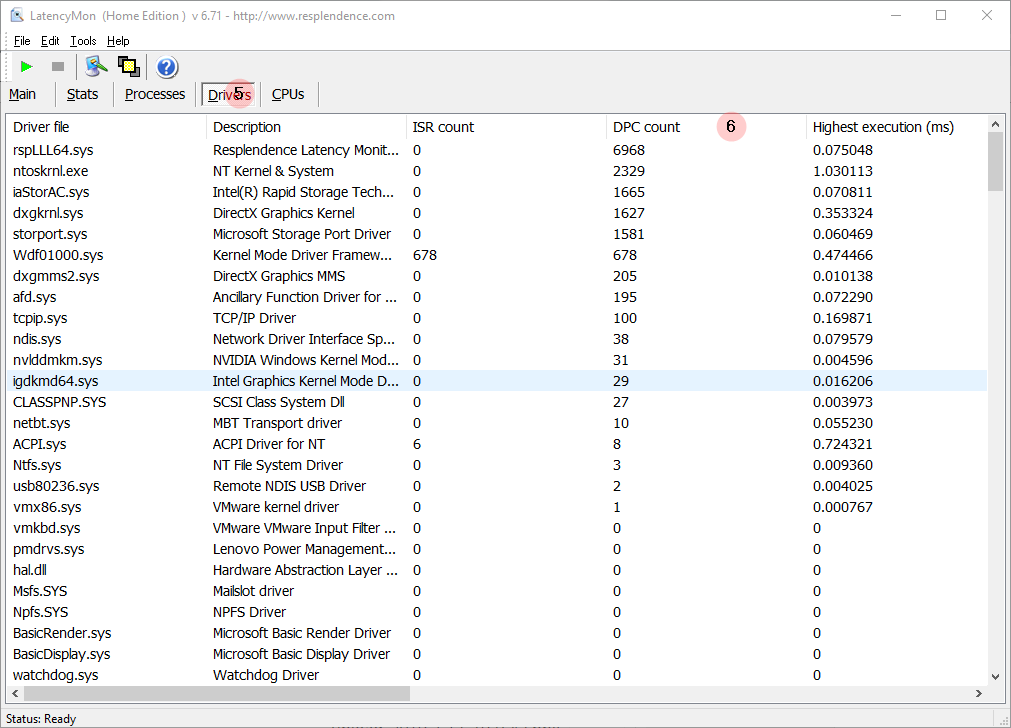Select the pmdrvs.sys driver row

point(496,549)
